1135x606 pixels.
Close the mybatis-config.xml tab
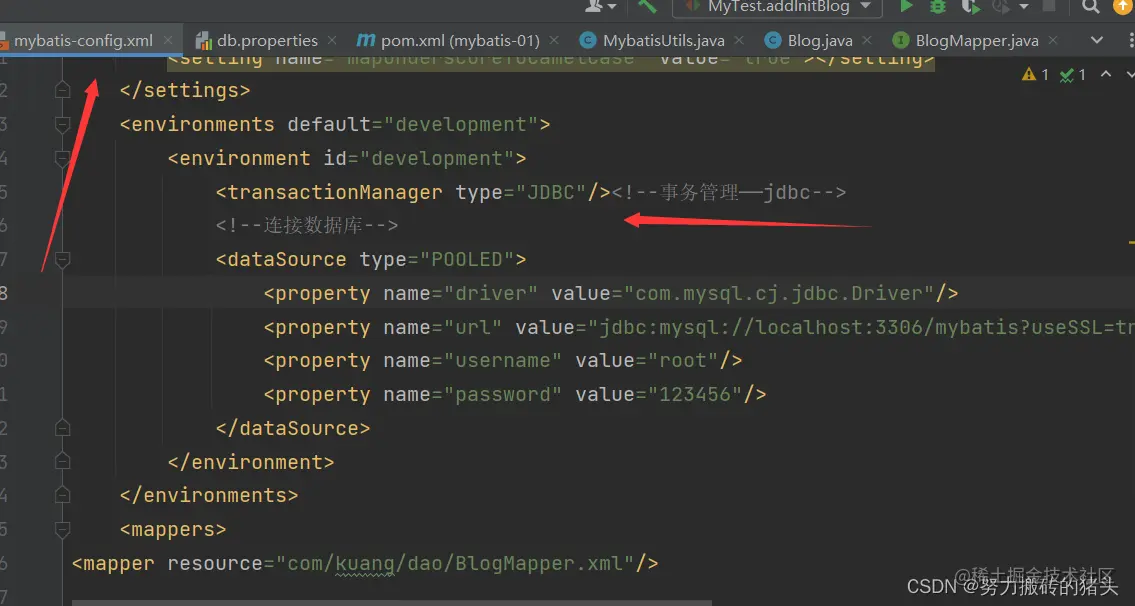point(168,41)
